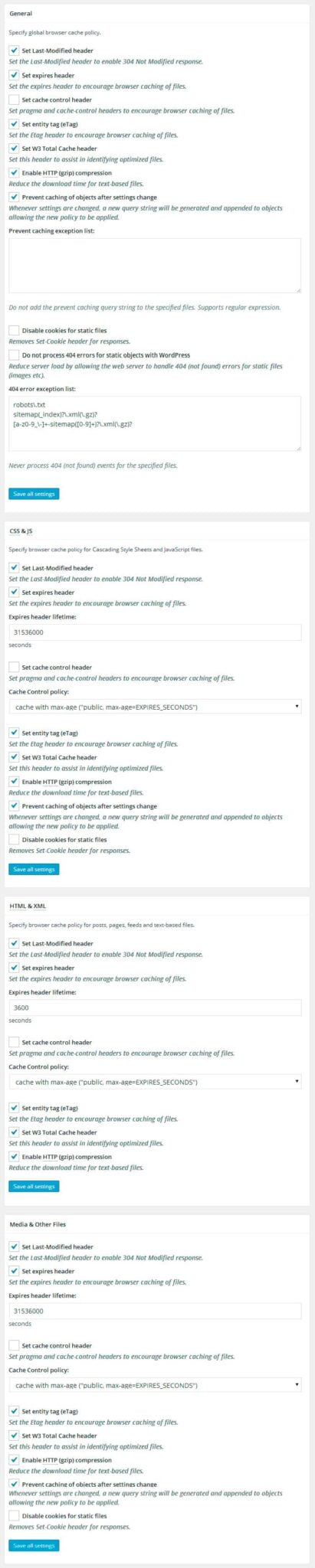The image size is (315, 1568).
Task: Click Save all settings under CSS & JS
Action: coord(34,869)
